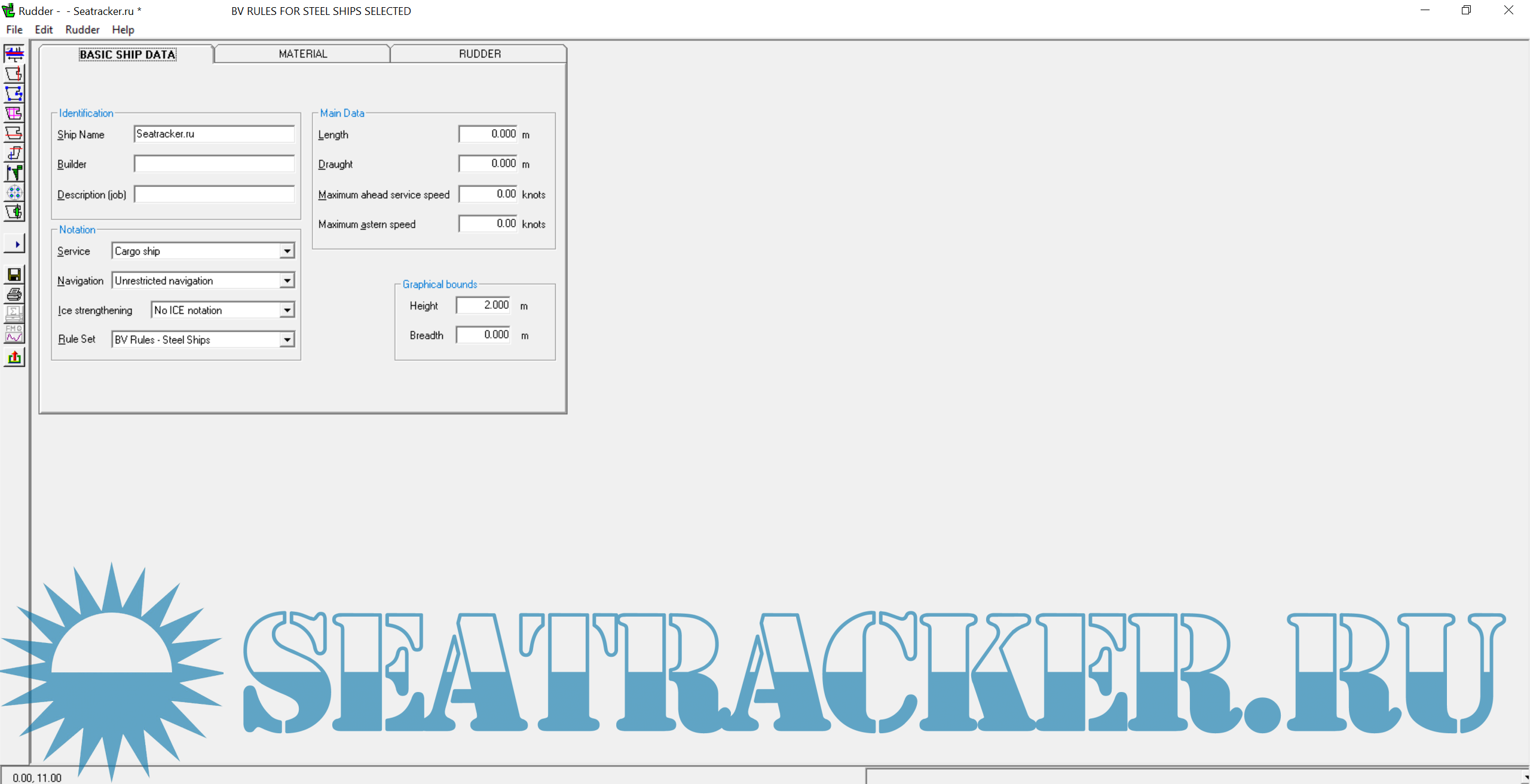Click the save floppy disk icon
Image resolution: width=1530 pixels, height=784 pixels.
click(14, 275)
